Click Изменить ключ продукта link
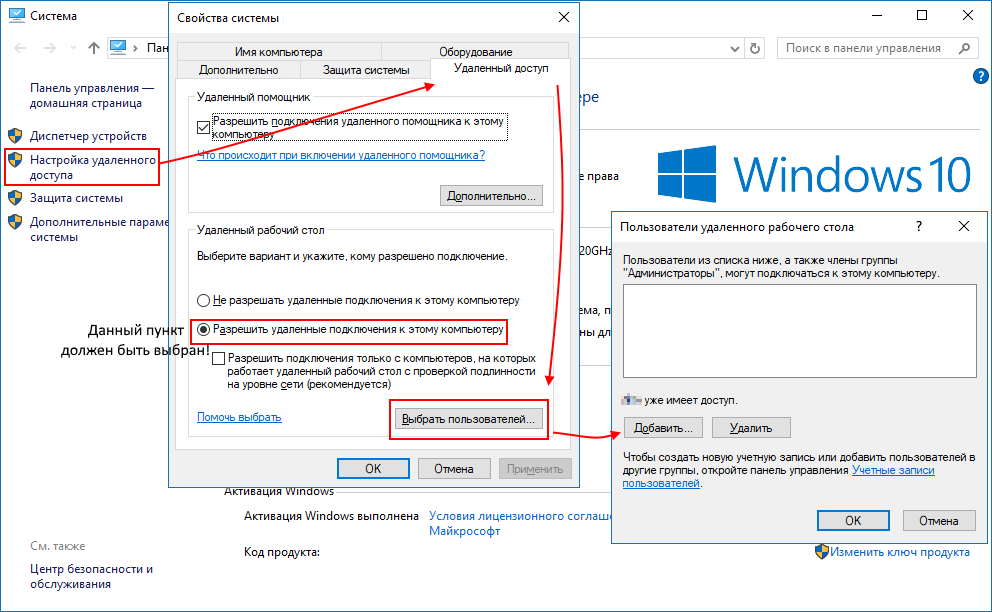 (900, 552)
